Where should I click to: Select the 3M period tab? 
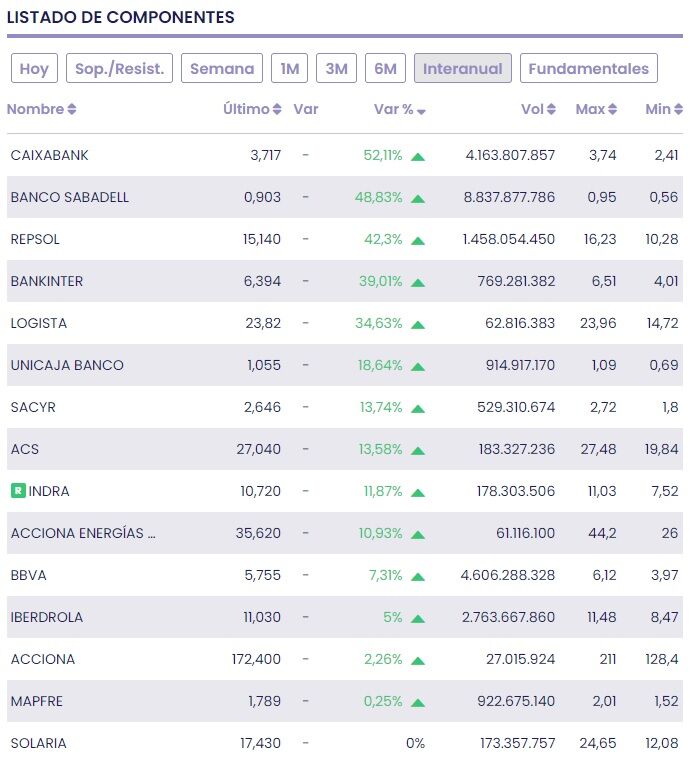point(337,69)
